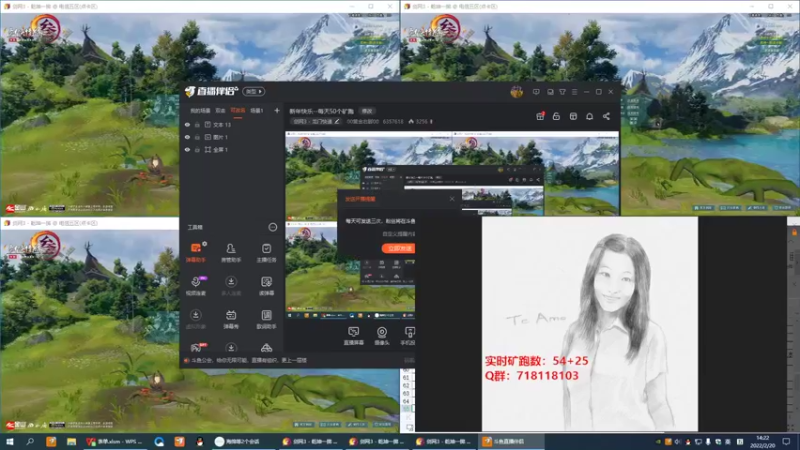Image resolution: width=800 pixels, height=450 pixels.
Task: Click the unlock padlock icon in stream header
Action: pos(556,116)
